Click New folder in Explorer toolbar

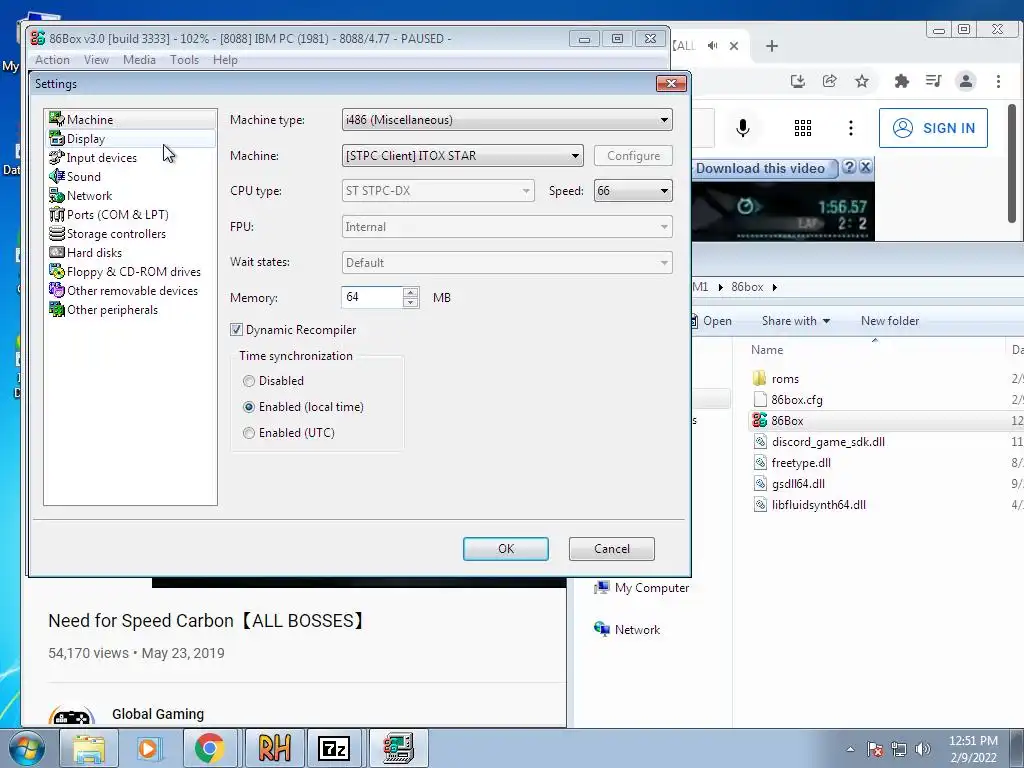point(889,321)
